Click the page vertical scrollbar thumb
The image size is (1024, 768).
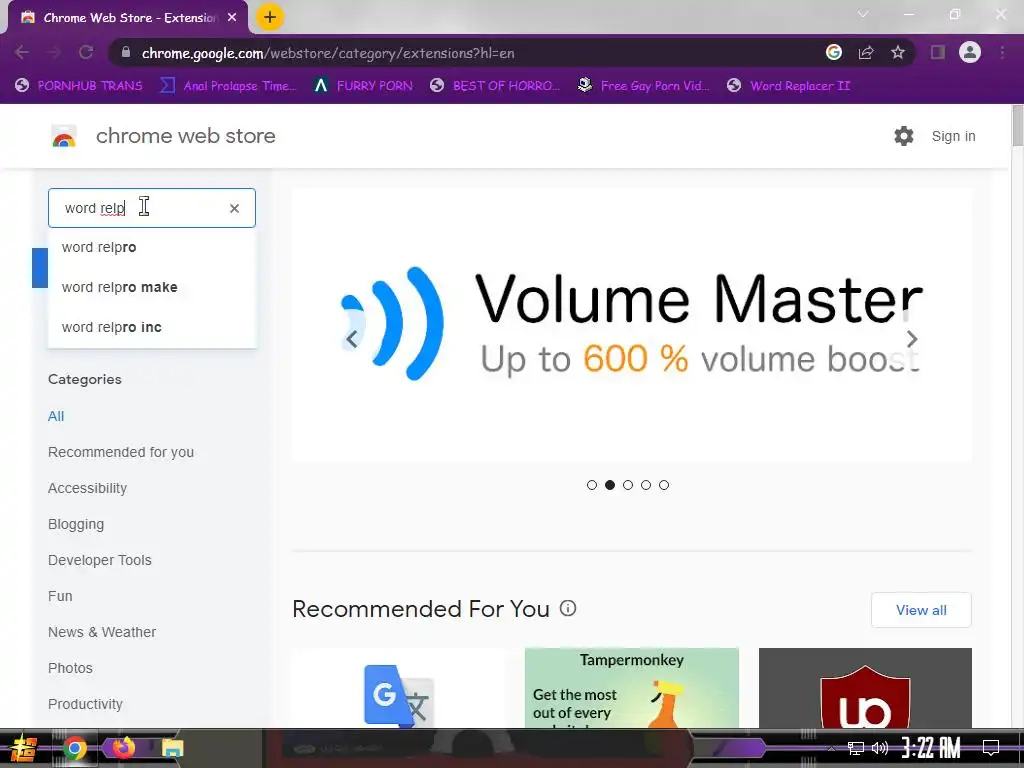pyautogui.click(x=1017, y=125)
